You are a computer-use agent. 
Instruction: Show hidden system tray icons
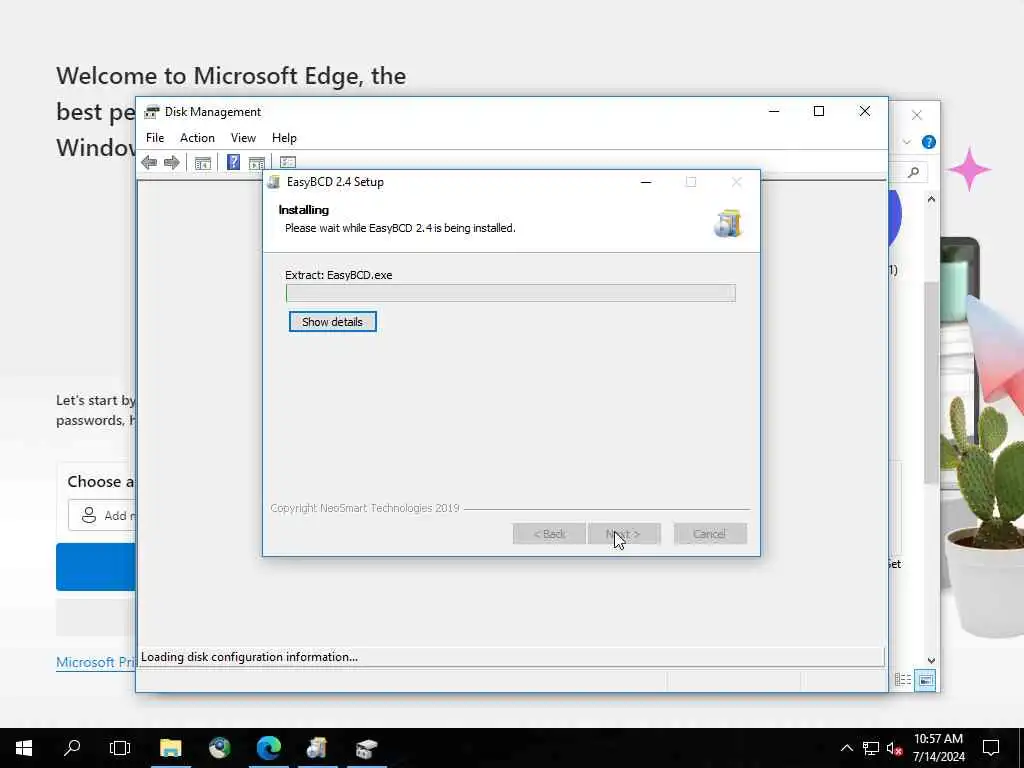coord(846,748)
